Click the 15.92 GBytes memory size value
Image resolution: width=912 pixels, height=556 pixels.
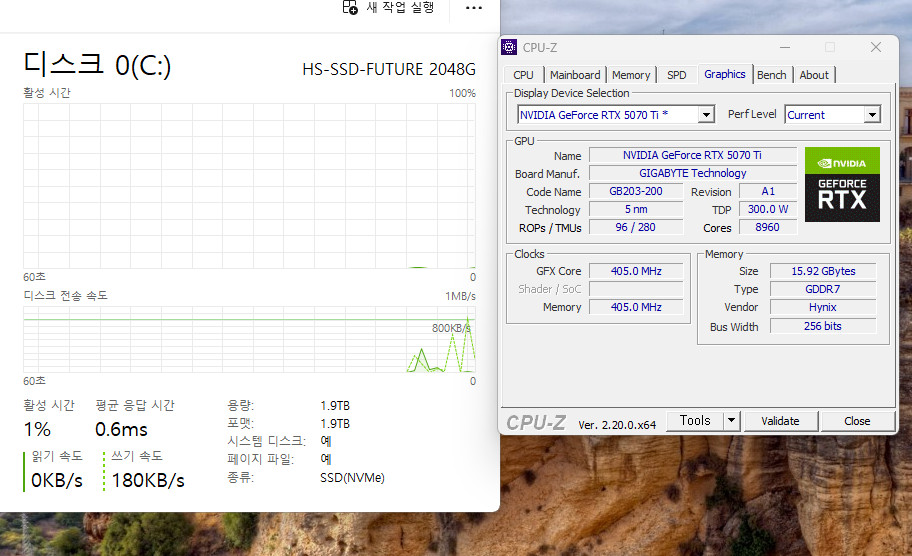823,270
